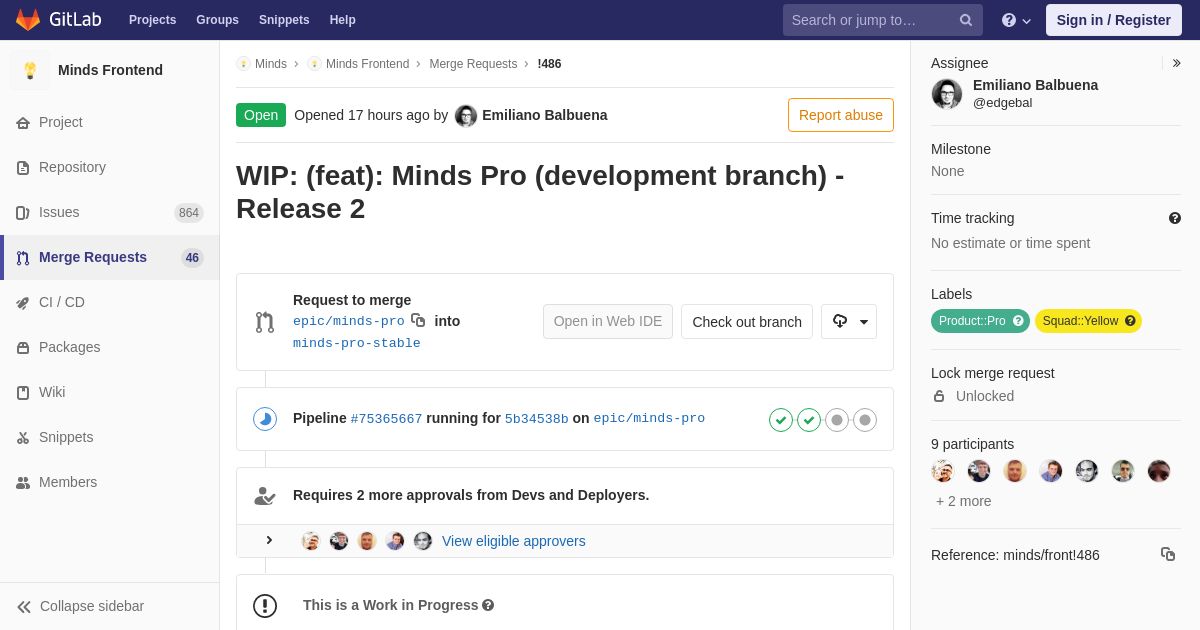Open Help in the top navigation

pyautogui.click(x=343, y=20)
